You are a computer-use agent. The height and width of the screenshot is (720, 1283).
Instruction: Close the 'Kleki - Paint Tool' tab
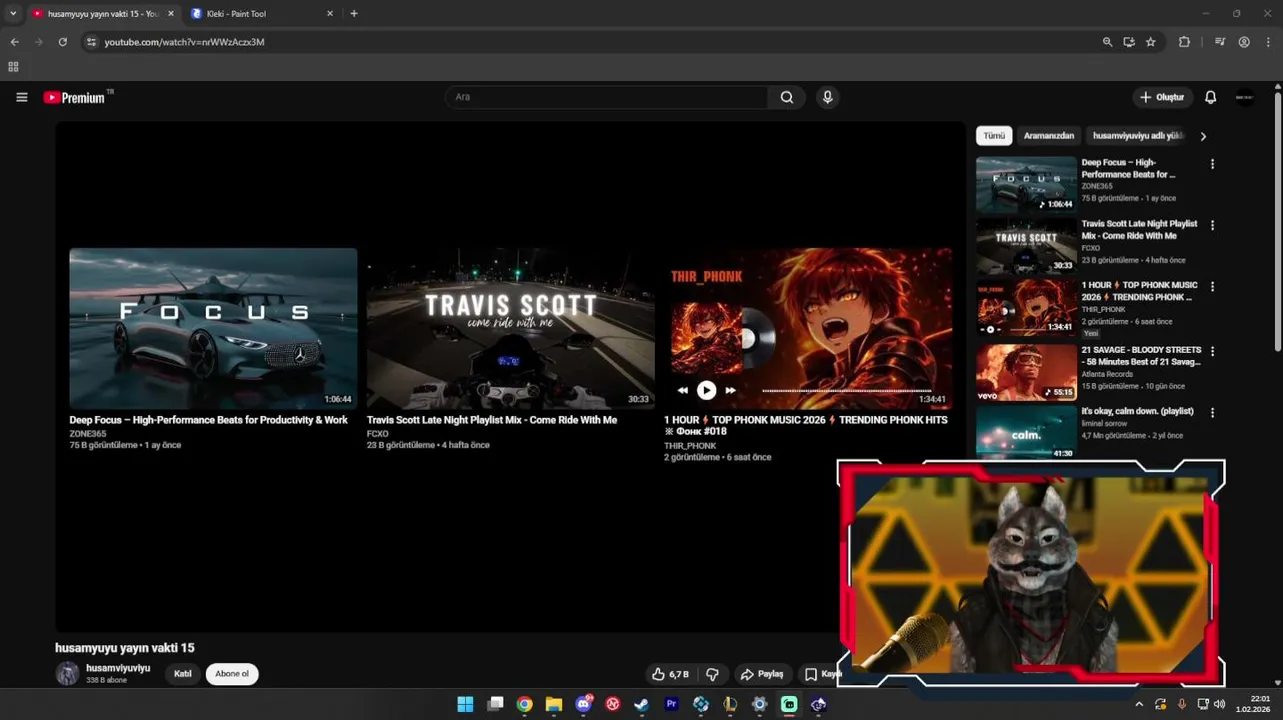pos(330,14)
